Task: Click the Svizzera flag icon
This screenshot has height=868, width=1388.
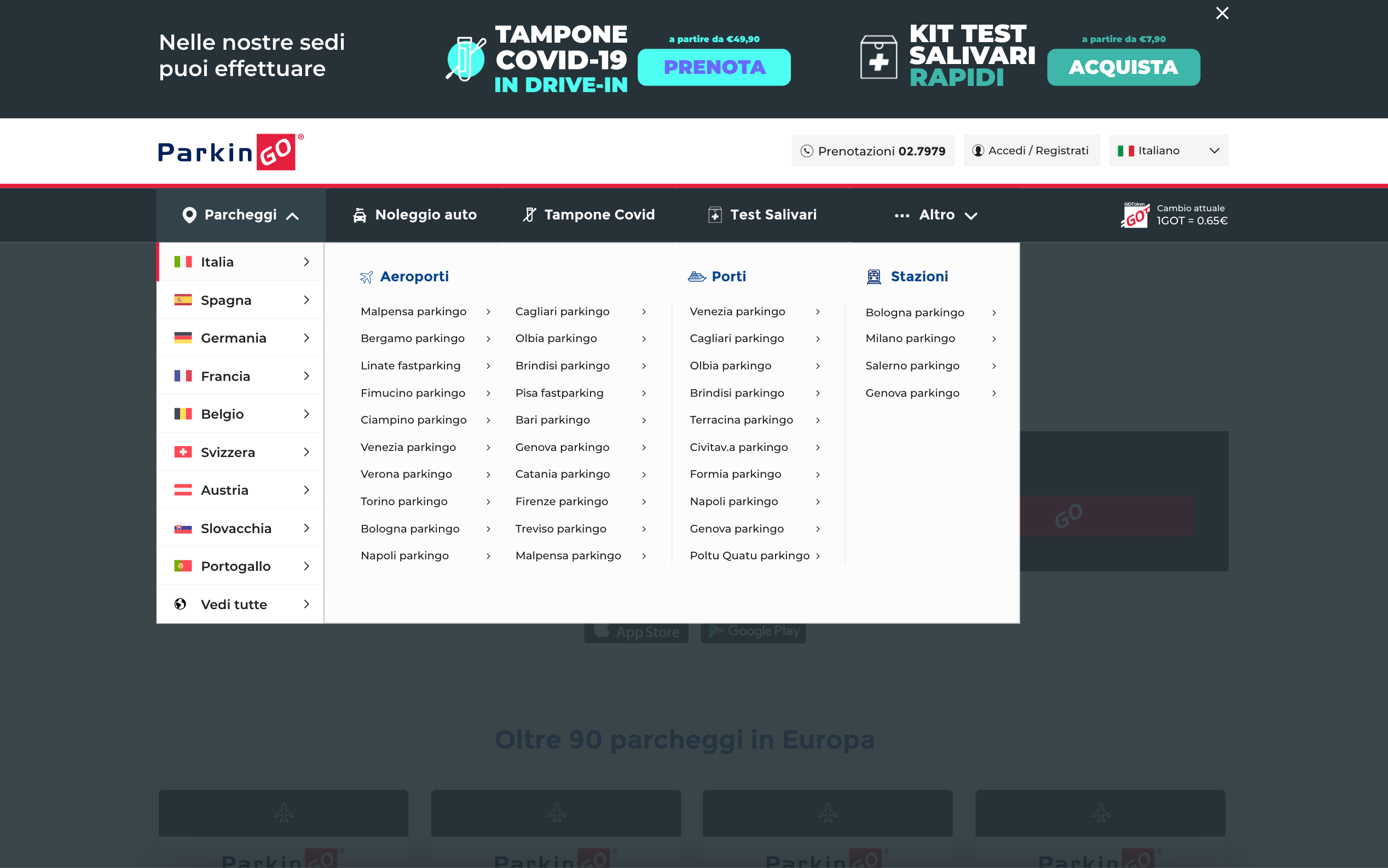Action: pos(183,452)
